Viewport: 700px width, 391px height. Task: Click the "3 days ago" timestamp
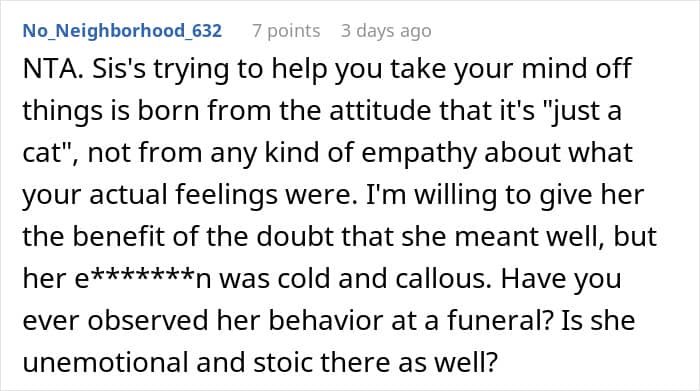pyautogui.click(x=386, y=31)
